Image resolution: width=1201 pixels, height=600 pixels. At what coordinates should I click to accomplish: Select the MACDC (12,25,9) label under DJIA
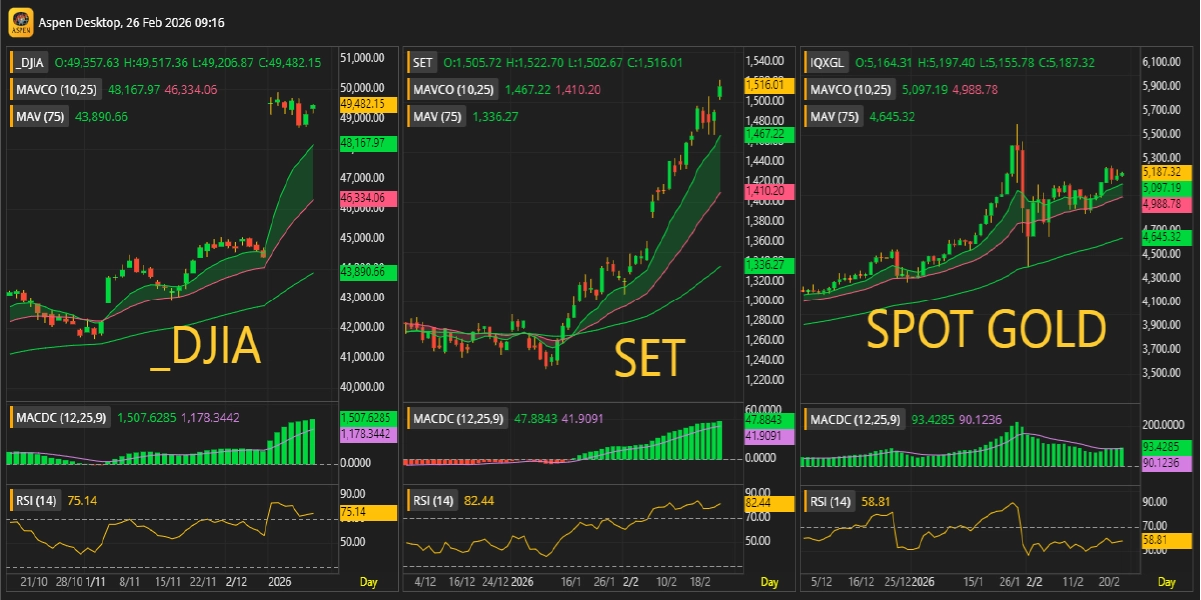pyautogui.click(x=61, y=417)
